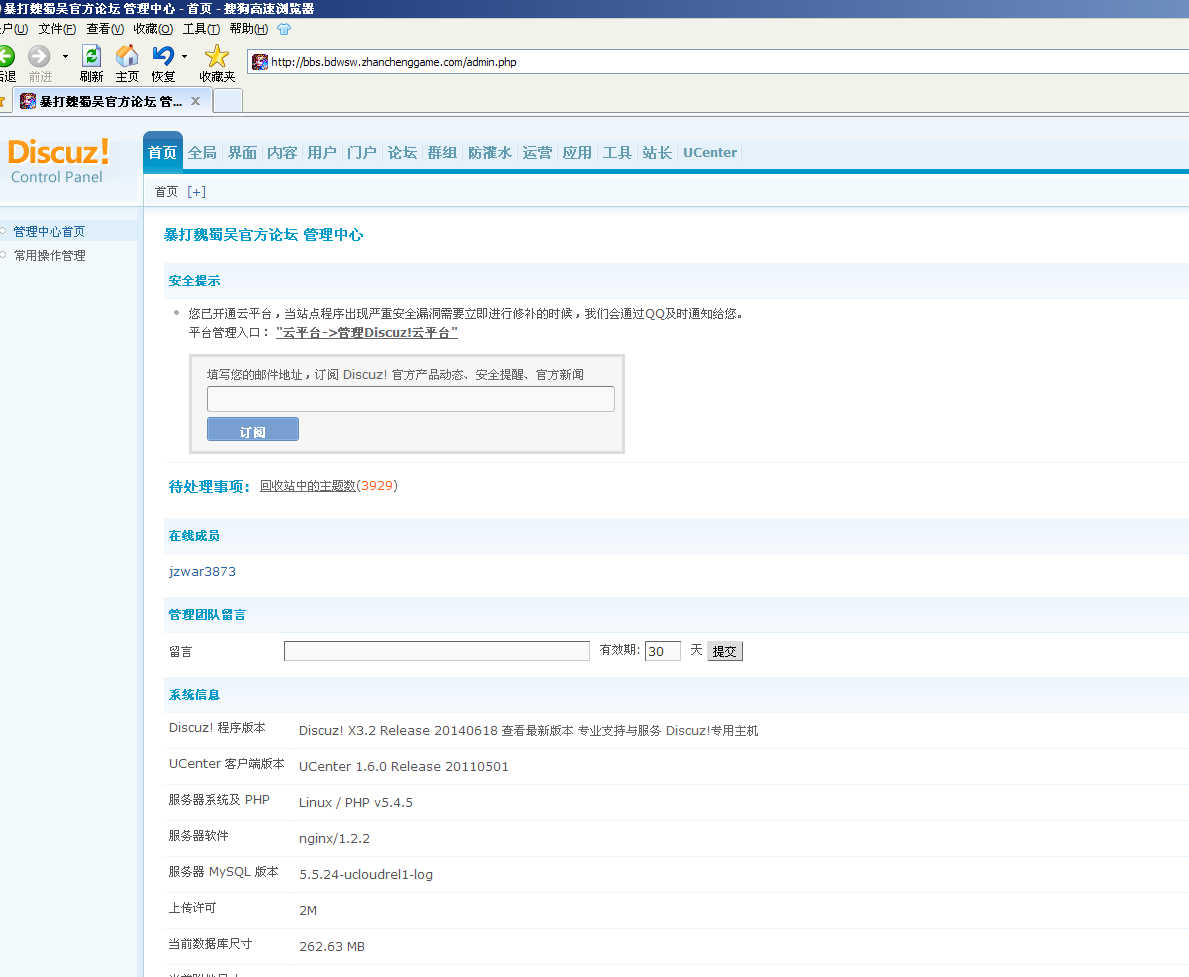
Task: Switch to the 防灌水 admin tab
Action: click(490, 152)
